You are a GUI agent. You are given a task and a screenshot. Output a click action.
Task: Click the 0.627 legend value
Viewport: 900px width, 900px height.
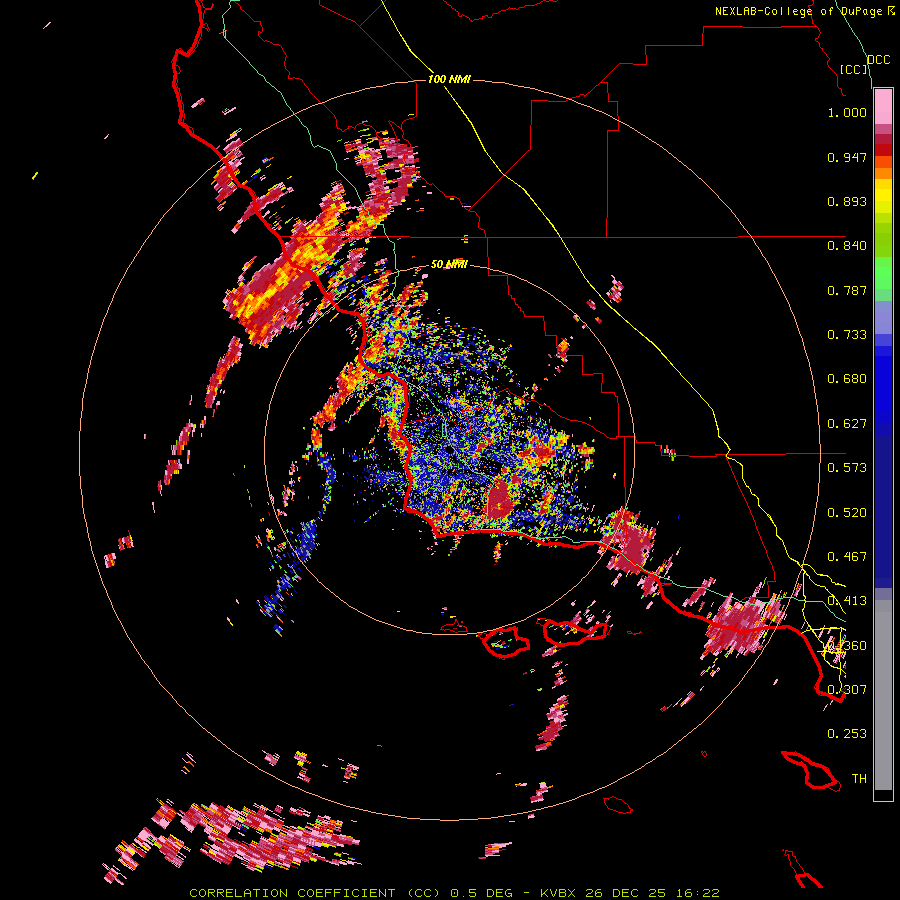pyautogui.click(x=847, y=424)
